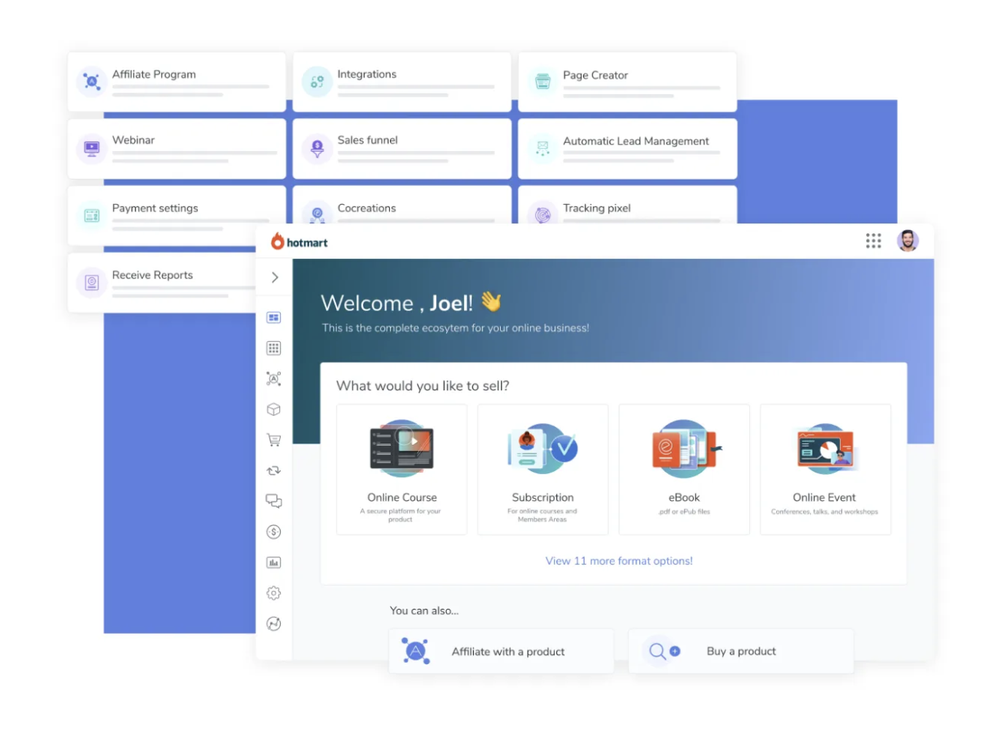Open the Webinar card icon
The height and width of the screenshot is (736, 1000).
click(92, 149)
